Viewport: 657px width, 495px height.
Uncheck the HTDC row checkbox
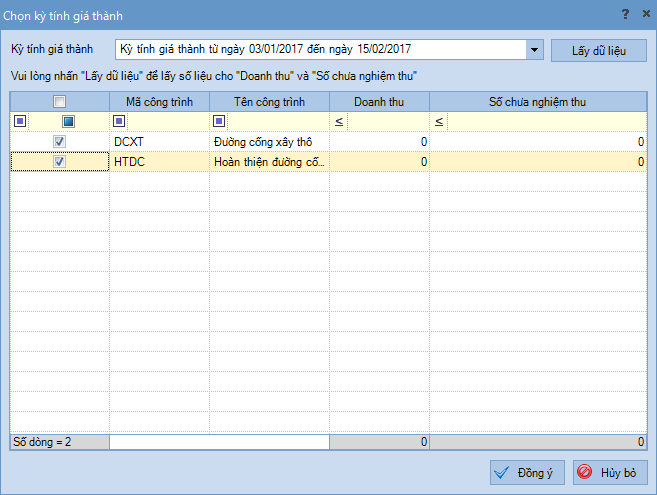pos(60,161)
